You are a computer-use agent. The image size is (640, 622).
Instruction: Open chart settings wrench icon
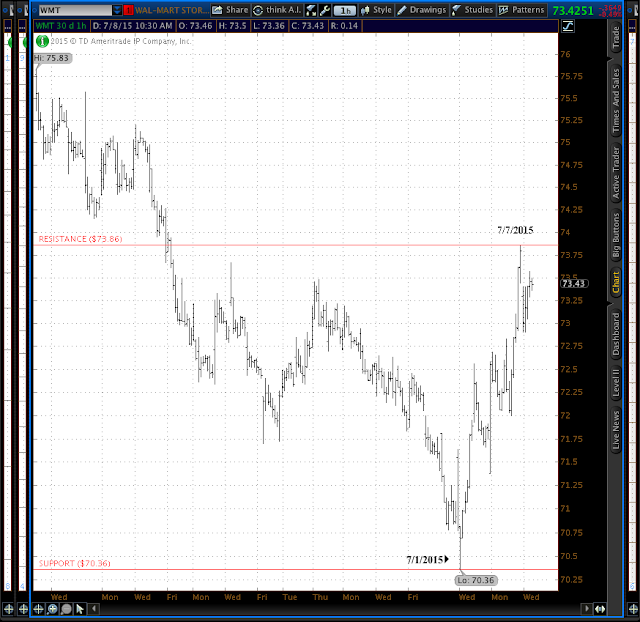point(325,10)
